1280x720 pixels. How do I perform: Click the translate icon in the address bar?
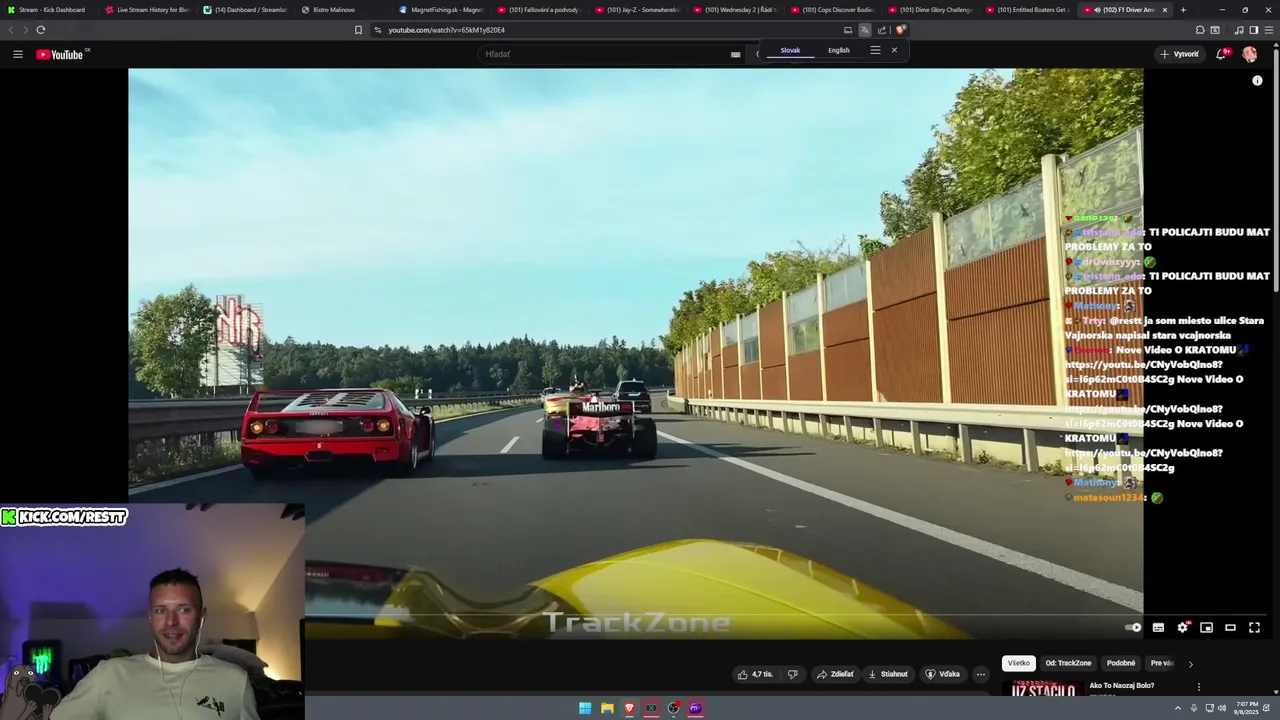click(x=865, y=30)
